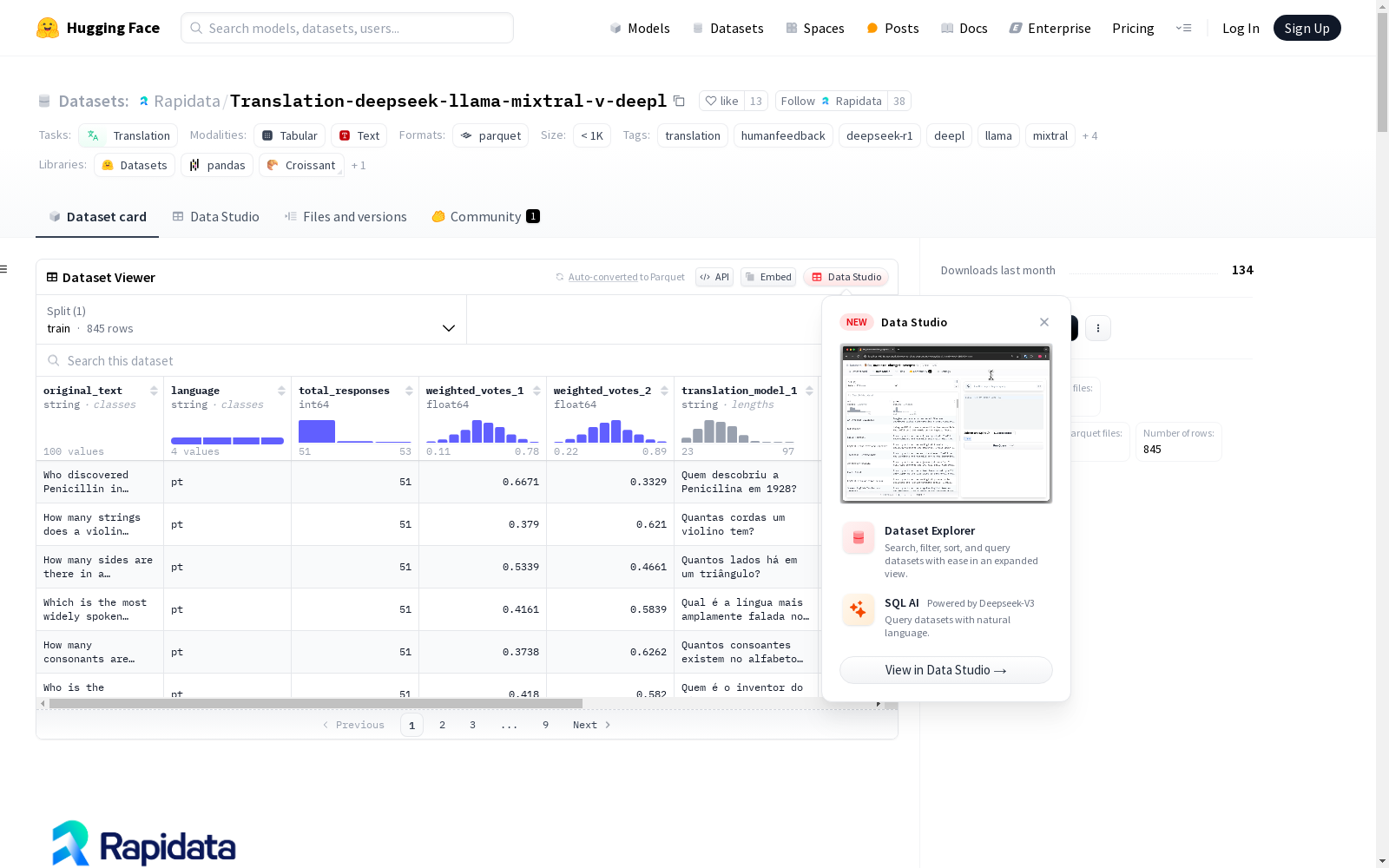Focus the Search models, datasets, users field
This screenshot has height=868, width=1389.
pyautogui.click(x=347, y=28)
